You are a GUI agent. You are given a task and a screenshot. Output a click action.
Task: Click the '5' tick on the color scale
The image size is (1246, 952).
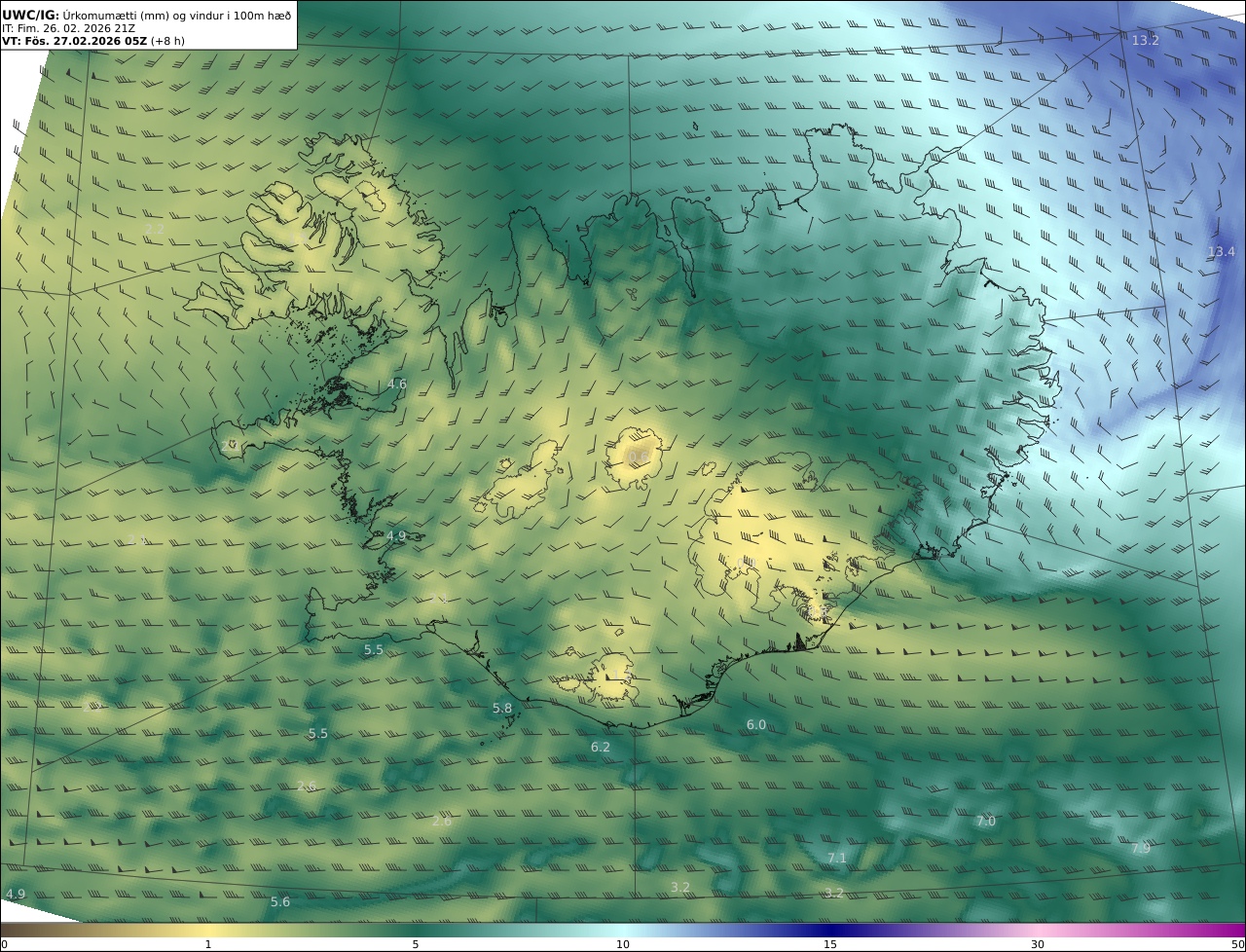coord(416,944)
